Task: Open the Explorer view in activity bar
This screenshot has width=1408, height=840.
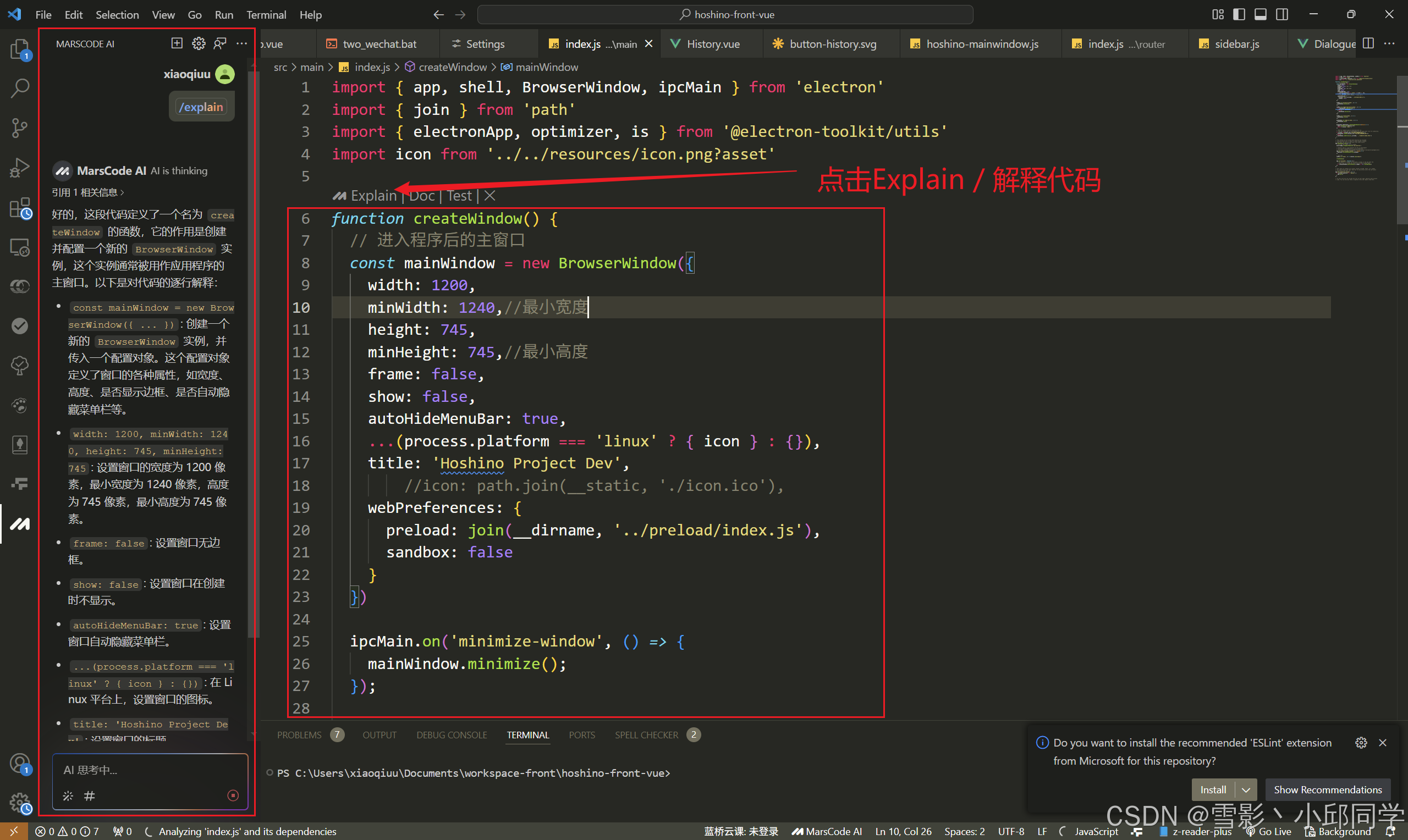Action: point(20,49)
